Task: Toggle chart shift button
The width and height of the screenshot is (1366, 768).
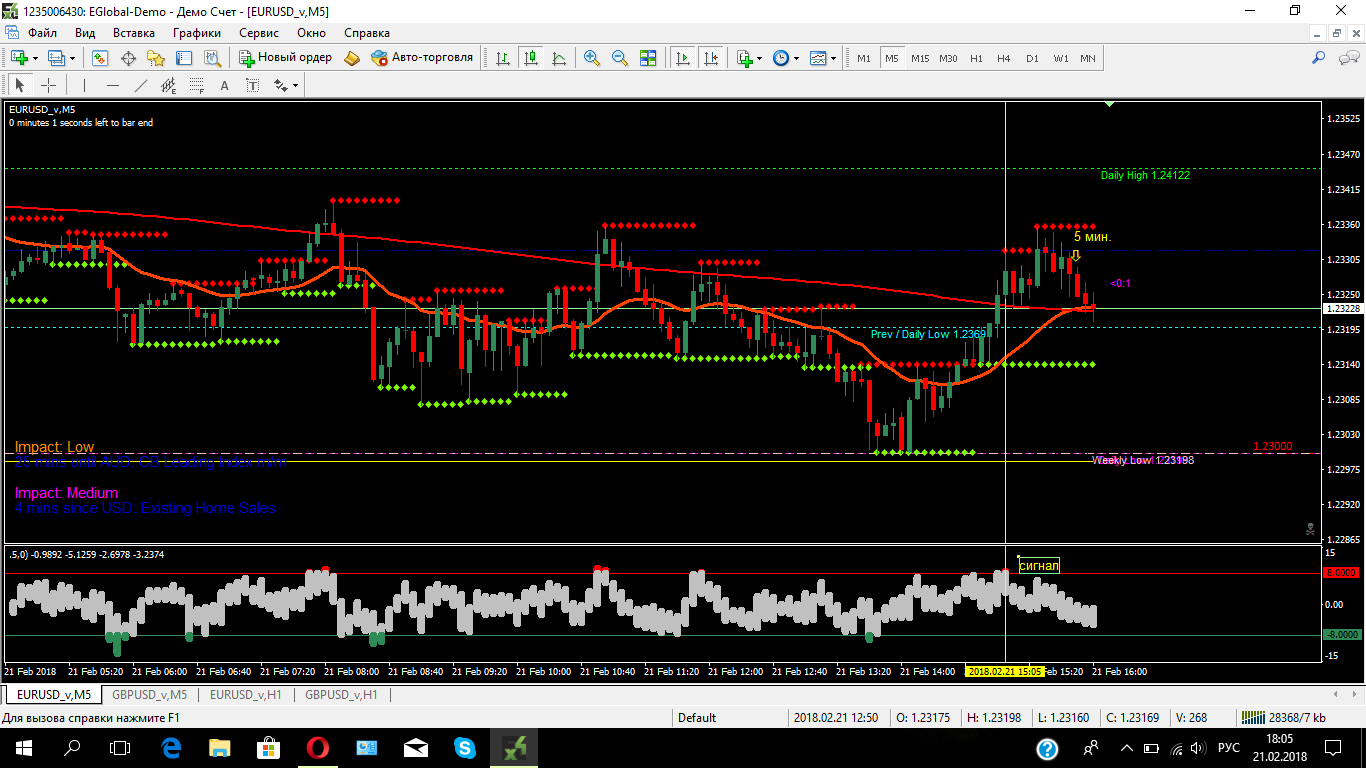Action: [x=711, y=58]
